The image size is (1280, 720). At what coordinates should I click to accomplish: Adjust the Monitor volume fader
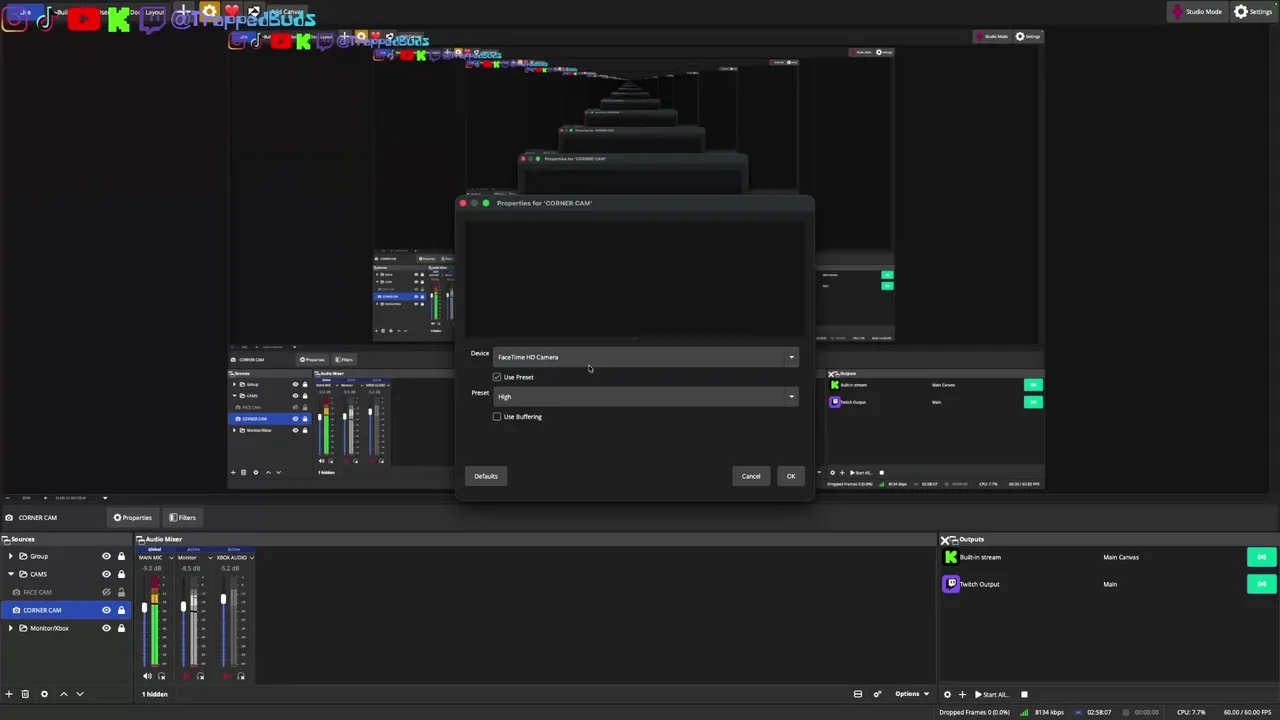pos(183,606)
